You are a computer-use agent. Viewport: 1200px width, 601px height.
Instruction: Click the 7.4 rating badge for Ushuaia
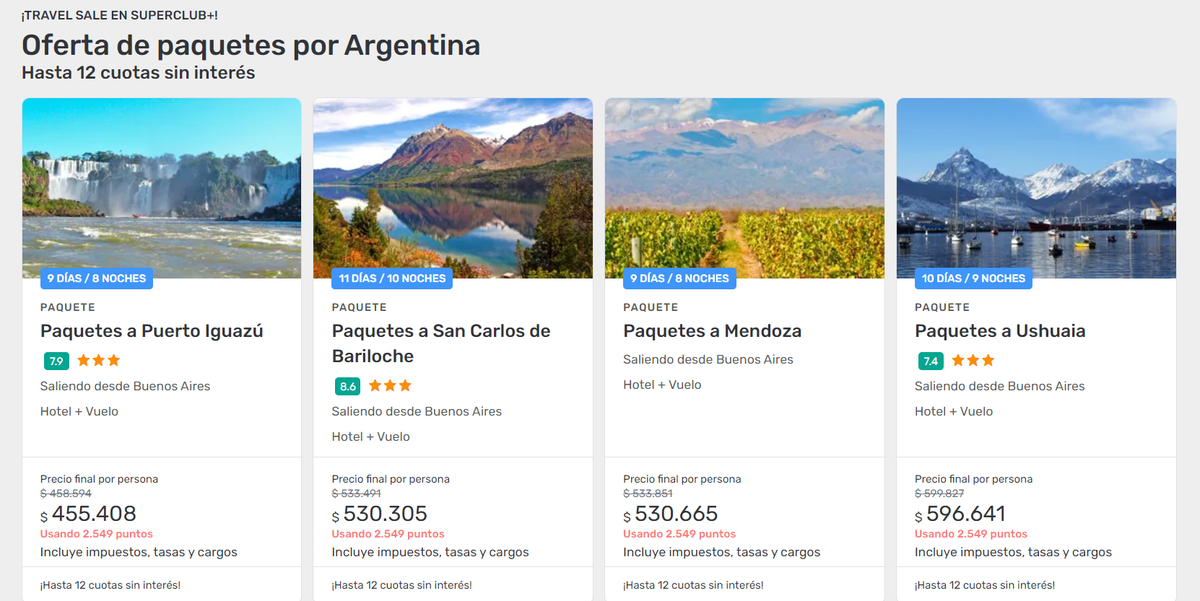[931, 361]
